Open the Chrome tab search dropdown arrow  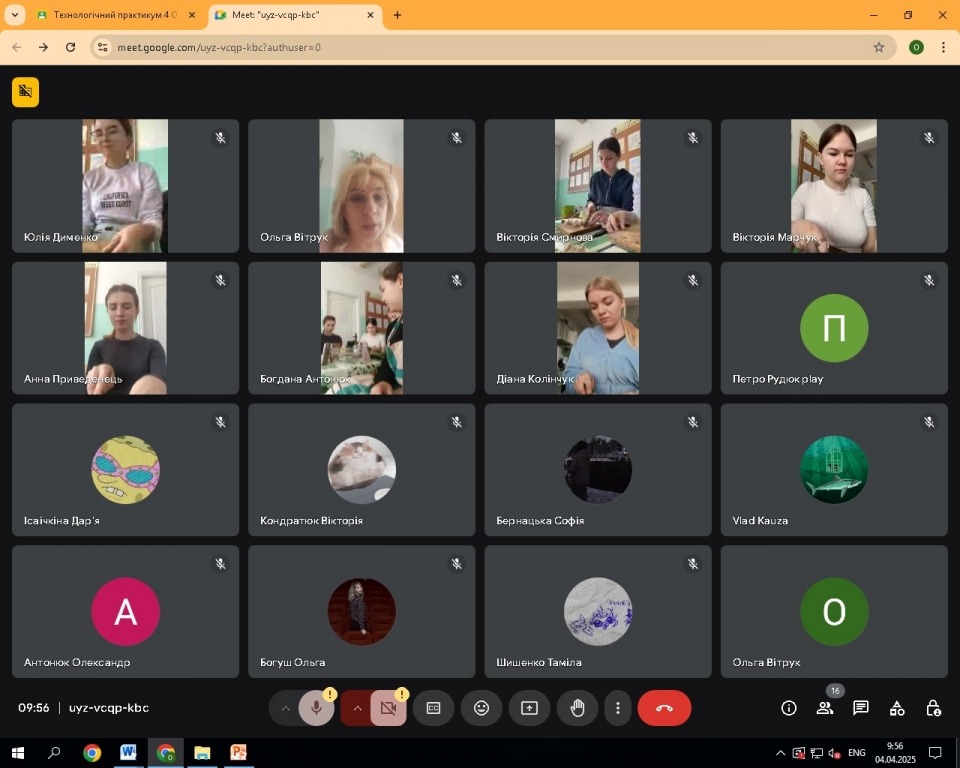(15, 15)
